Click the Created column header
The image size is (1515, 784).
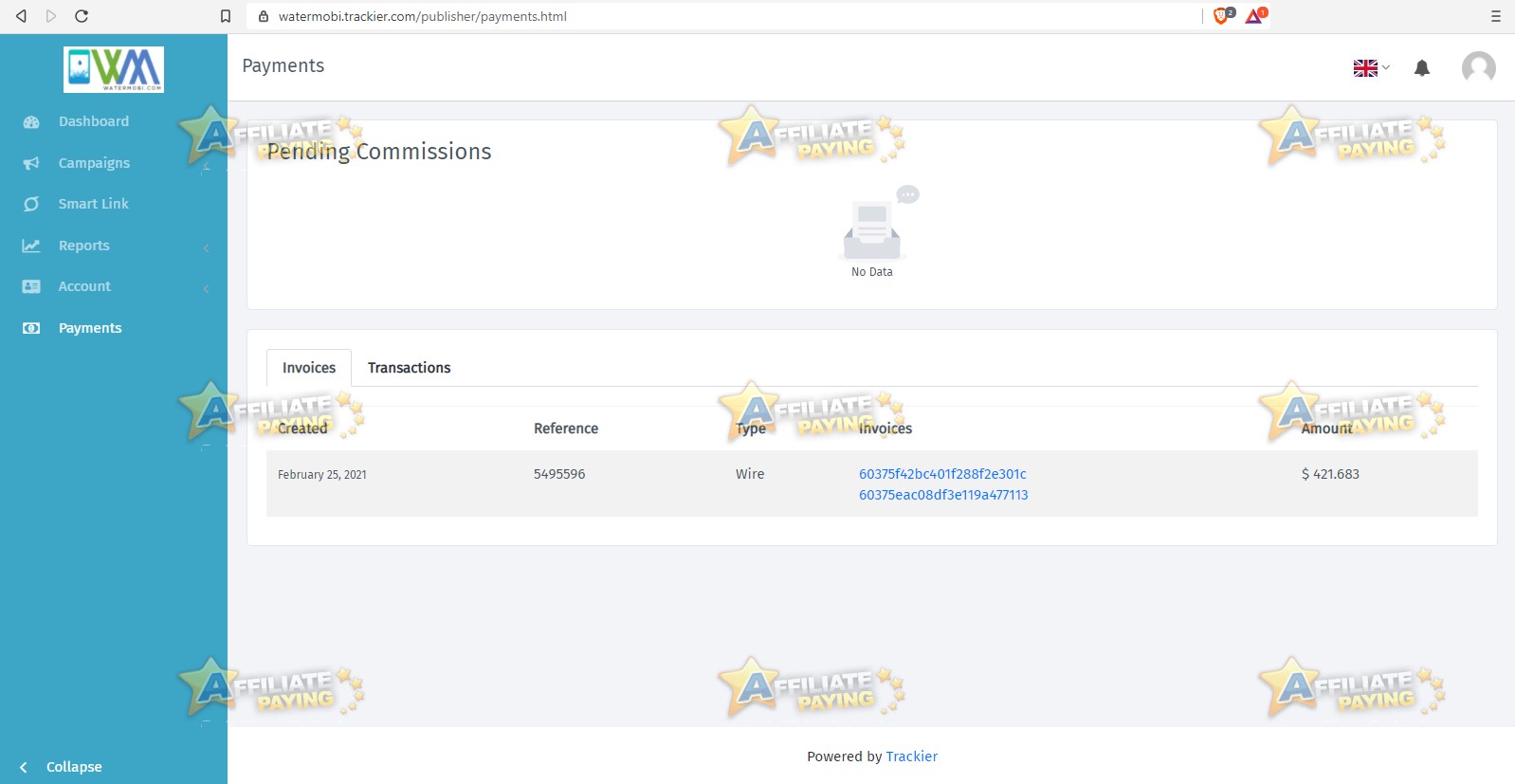tap(302, 428)
